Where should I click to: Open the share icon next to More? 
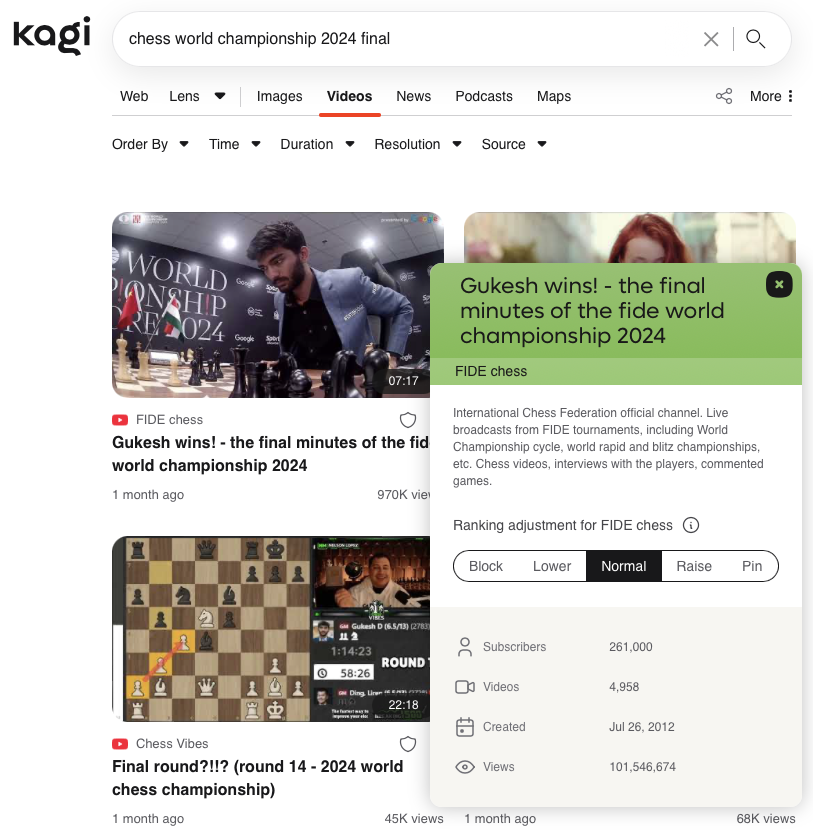pos(724,96)
